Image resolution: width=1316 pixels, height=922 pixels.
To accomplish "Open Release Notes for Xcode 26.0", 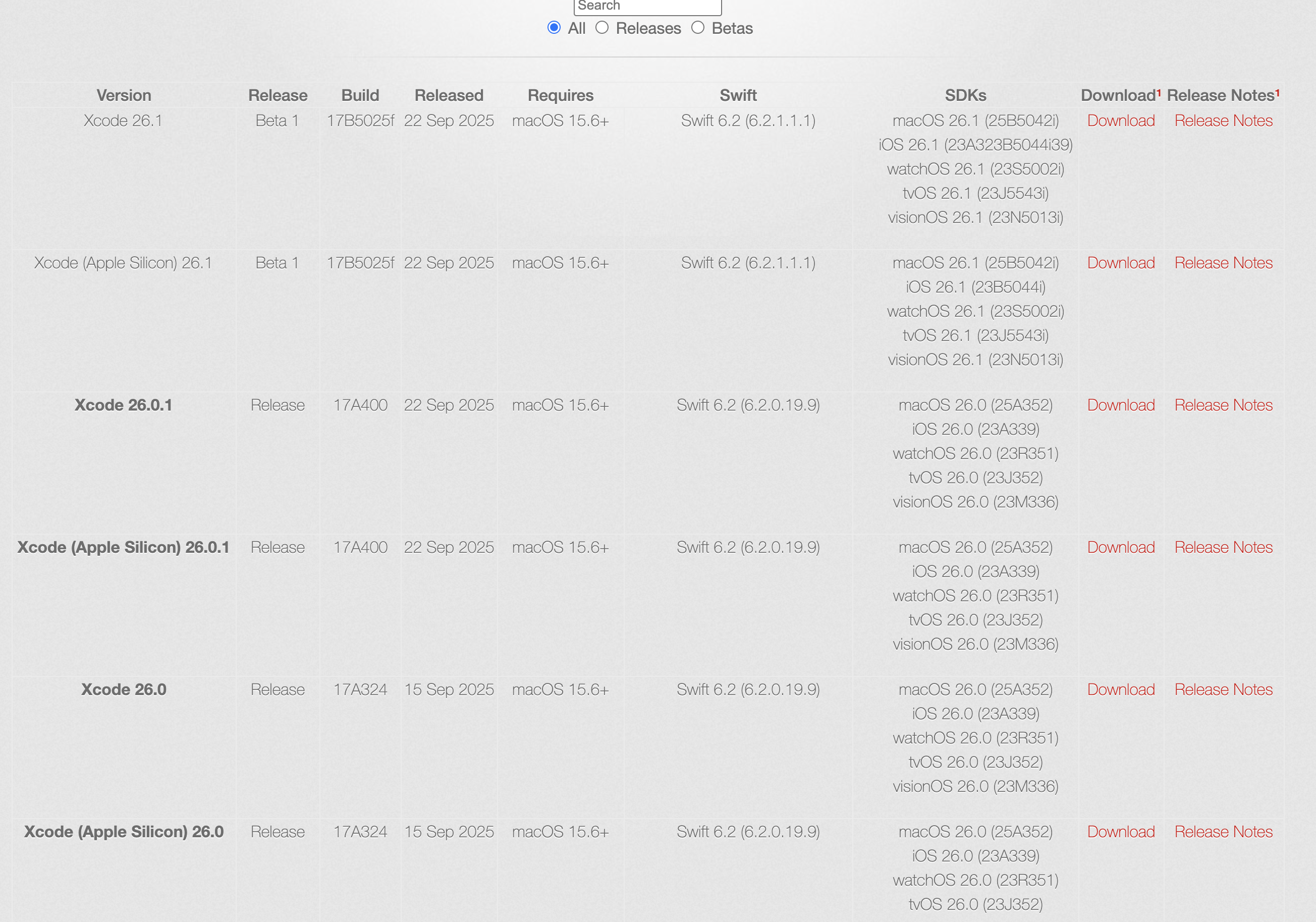I will pyautogui.click(x=1223, y=689).
